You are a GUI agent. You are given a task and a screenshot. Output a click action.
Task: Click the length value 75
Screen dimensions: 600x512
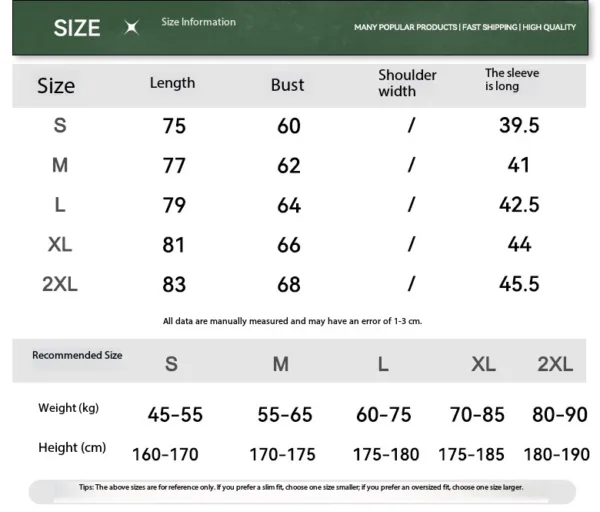(174, 126)
